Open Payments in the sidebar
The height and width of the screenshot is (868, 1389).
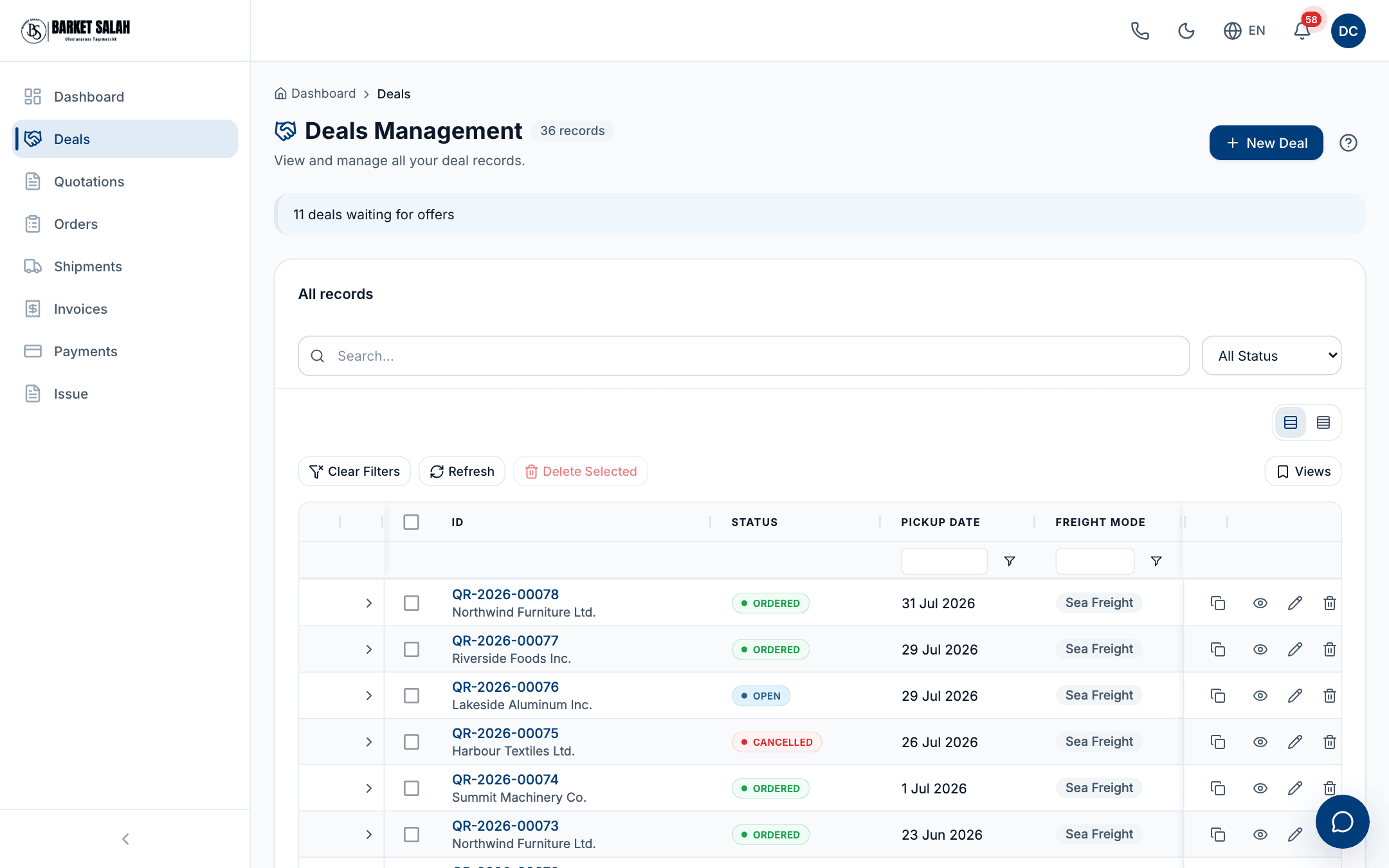(x=125, y=351)
